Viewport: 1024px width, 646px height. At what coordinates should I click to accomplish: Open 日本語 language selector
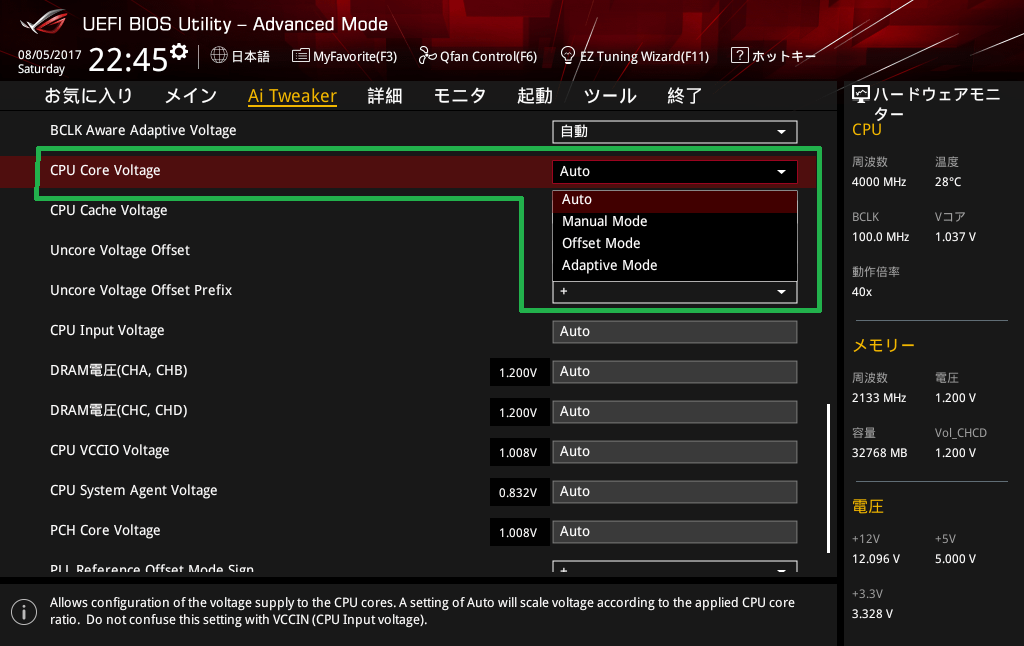[240, 56]
